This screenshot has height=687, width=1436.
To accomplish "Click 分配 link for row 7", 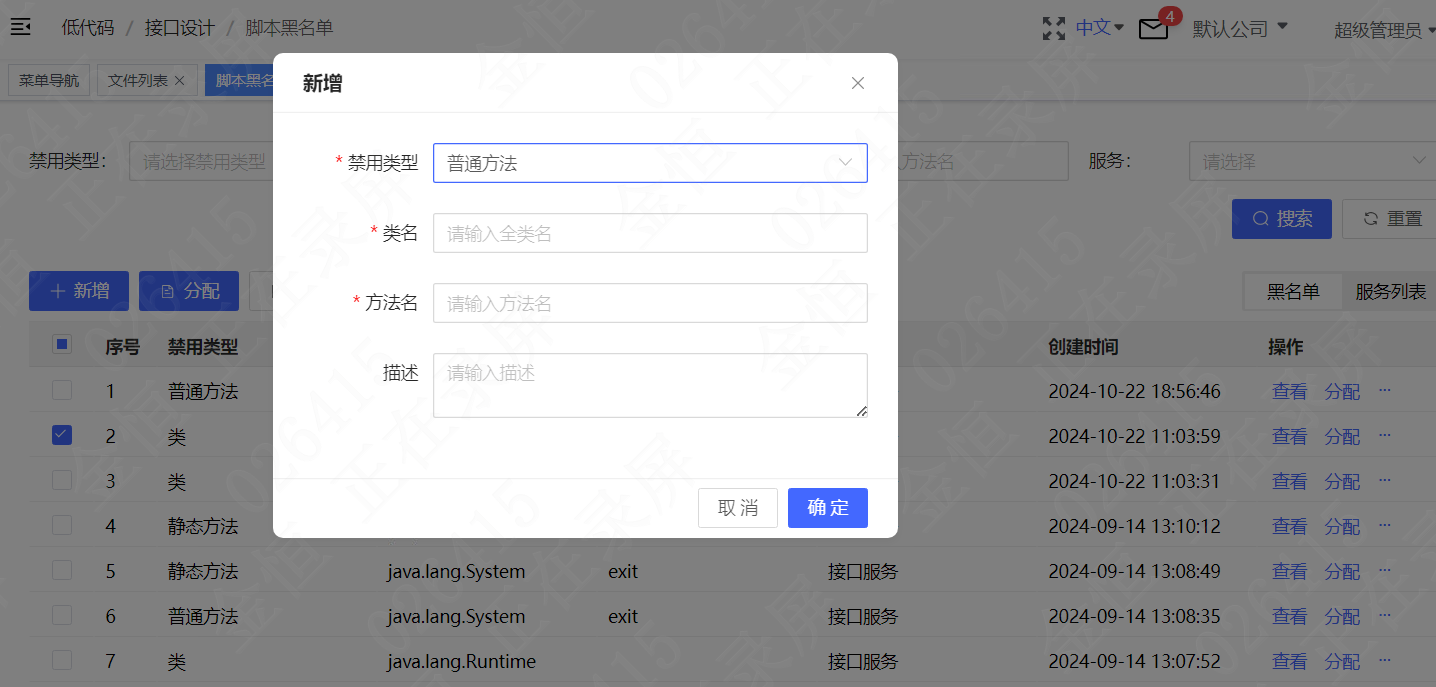I will [1343, 662].
